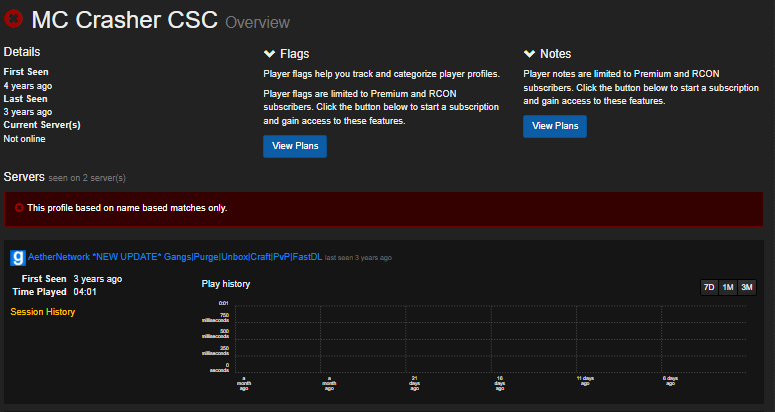This screenshot has height=412, width=775.
Task: Click the red offline status icon beside the player name
Action: 14,19
